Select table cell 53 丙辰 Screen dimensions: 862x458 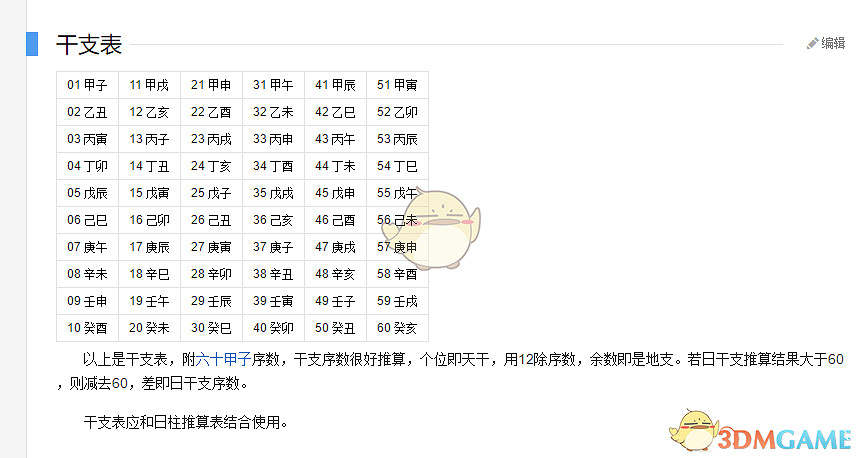[397, 139]
